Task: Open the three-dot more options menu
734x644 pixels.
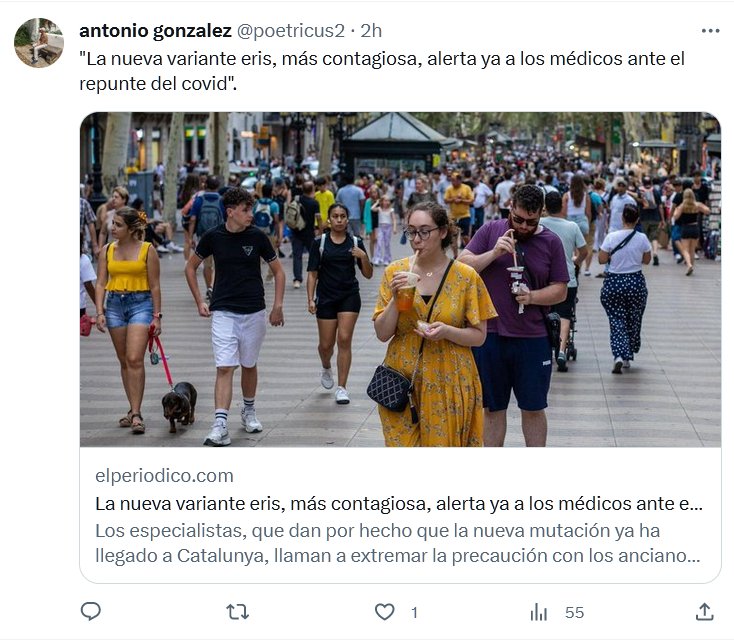Action: pos(711,31)
